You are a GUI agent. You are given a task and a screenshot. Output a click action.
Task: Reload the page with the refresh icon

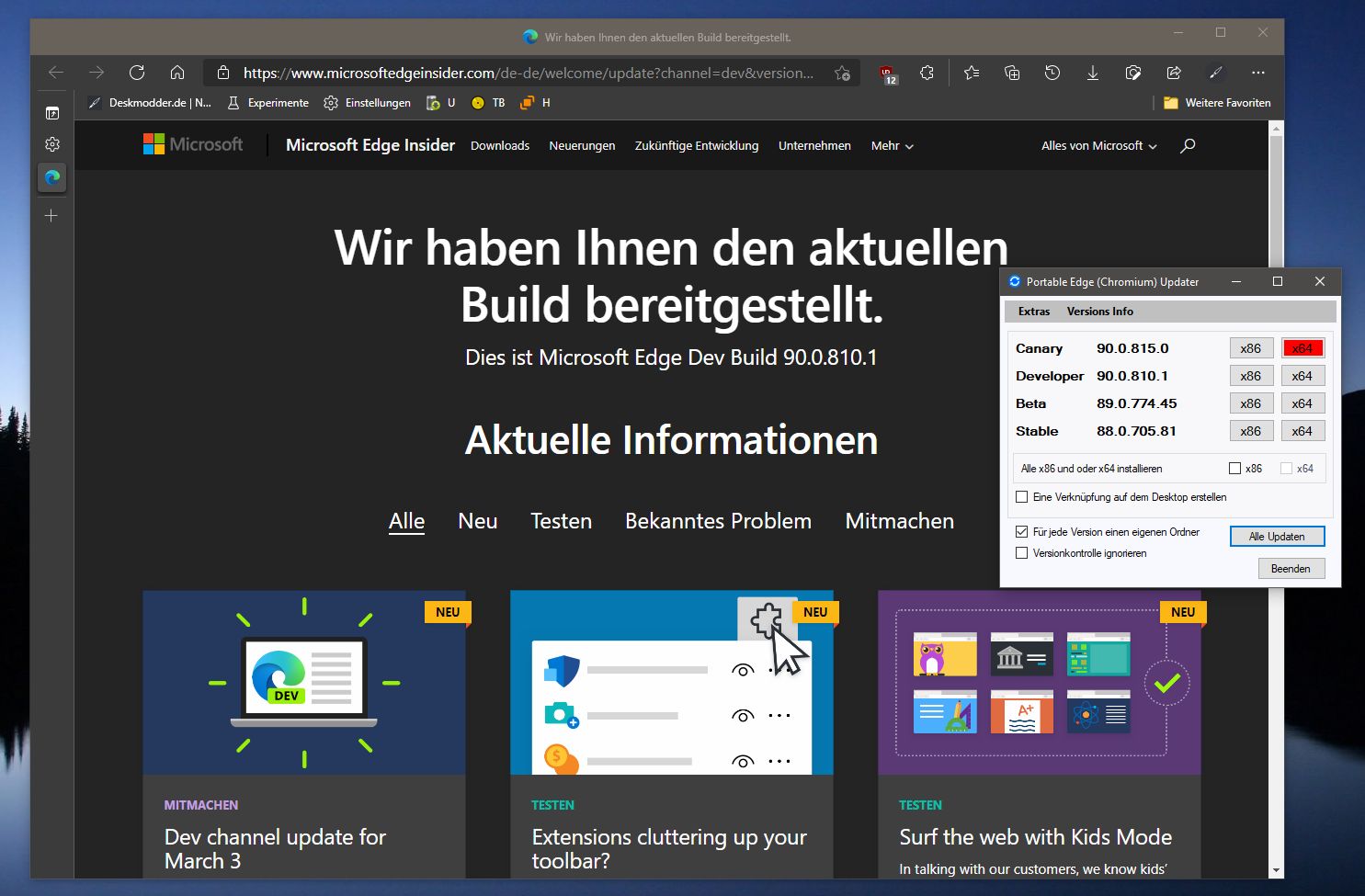point(137,73)
